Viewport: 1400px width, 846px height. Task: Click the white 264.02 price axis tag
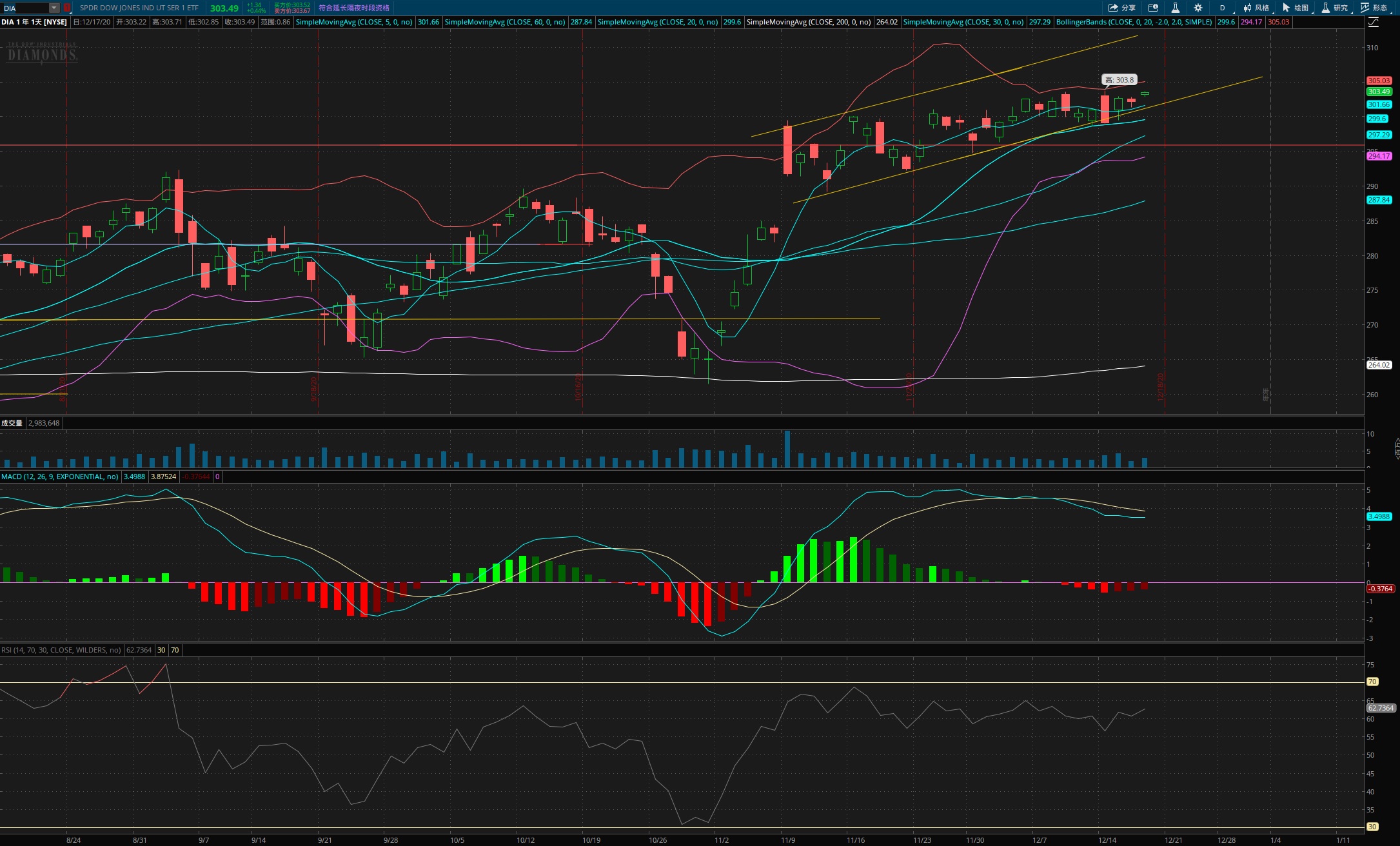click(x=1379, y=365)
